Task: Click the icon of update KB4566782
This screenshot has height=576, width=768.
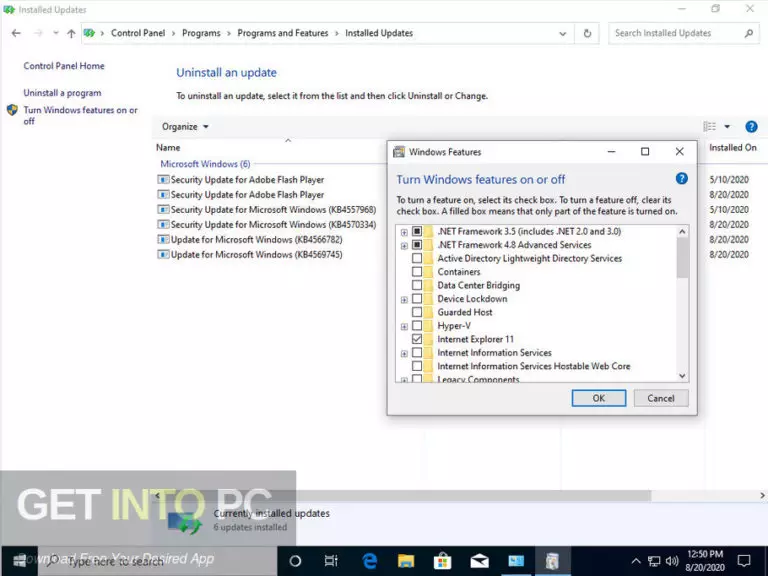Action: click(163, 240)
